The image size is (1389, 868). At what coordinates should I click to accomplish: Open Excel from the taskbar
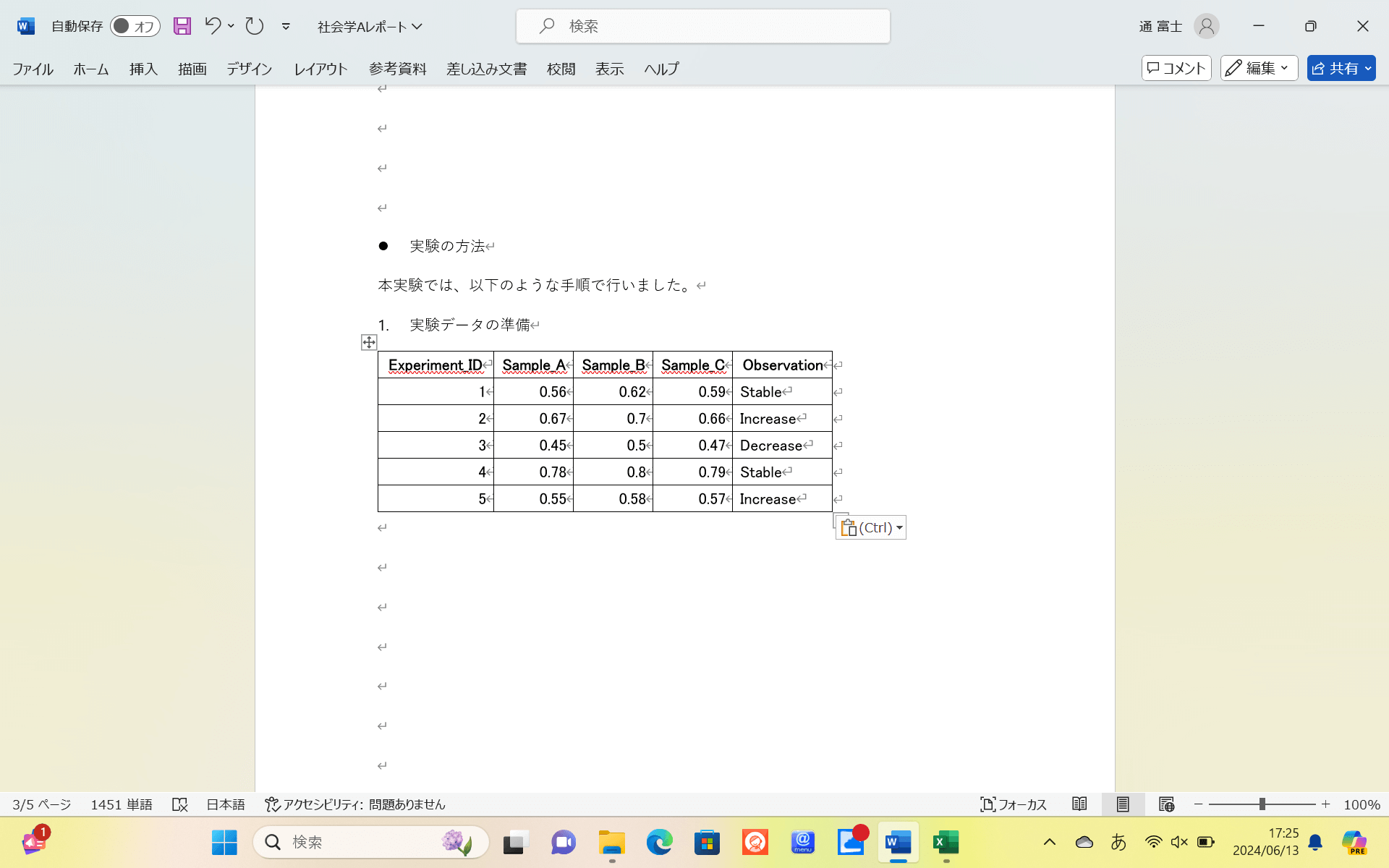pos(945,842)
